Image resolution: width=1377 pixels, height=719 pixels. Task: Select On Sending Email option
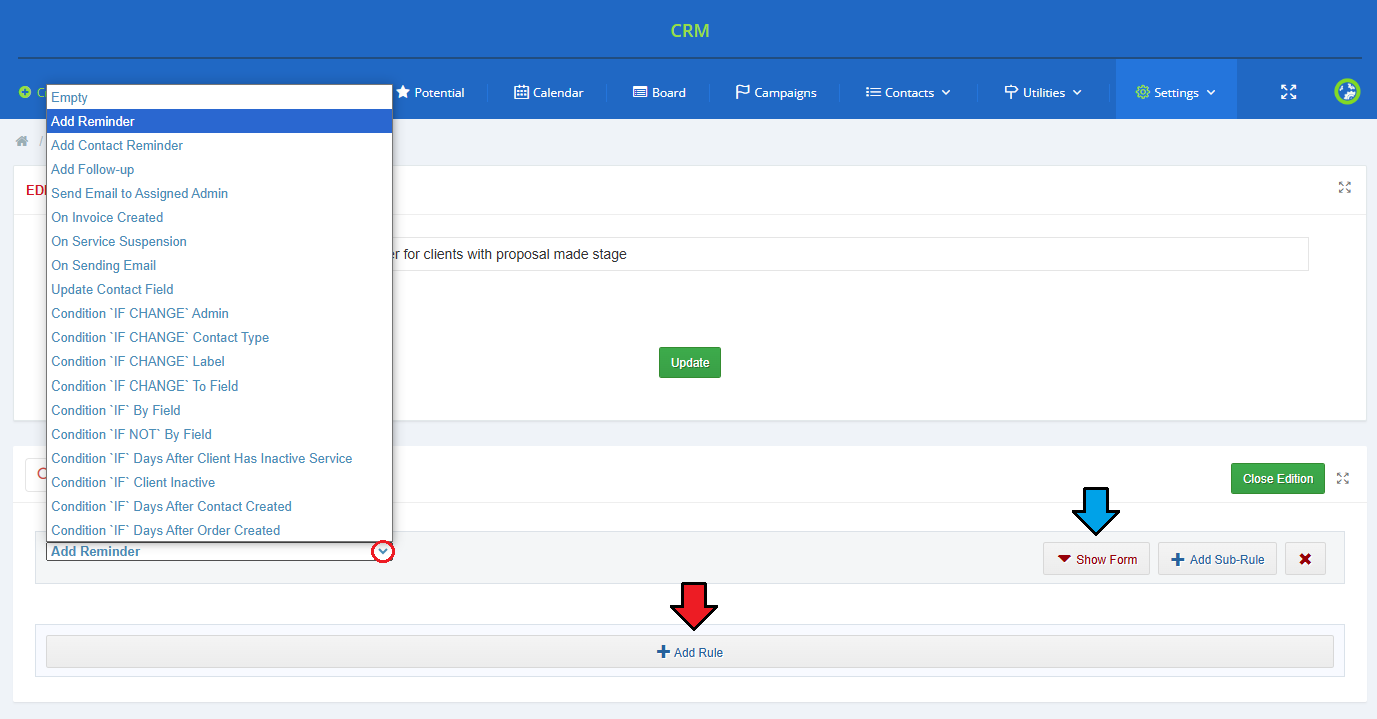(x=219, y=265)
